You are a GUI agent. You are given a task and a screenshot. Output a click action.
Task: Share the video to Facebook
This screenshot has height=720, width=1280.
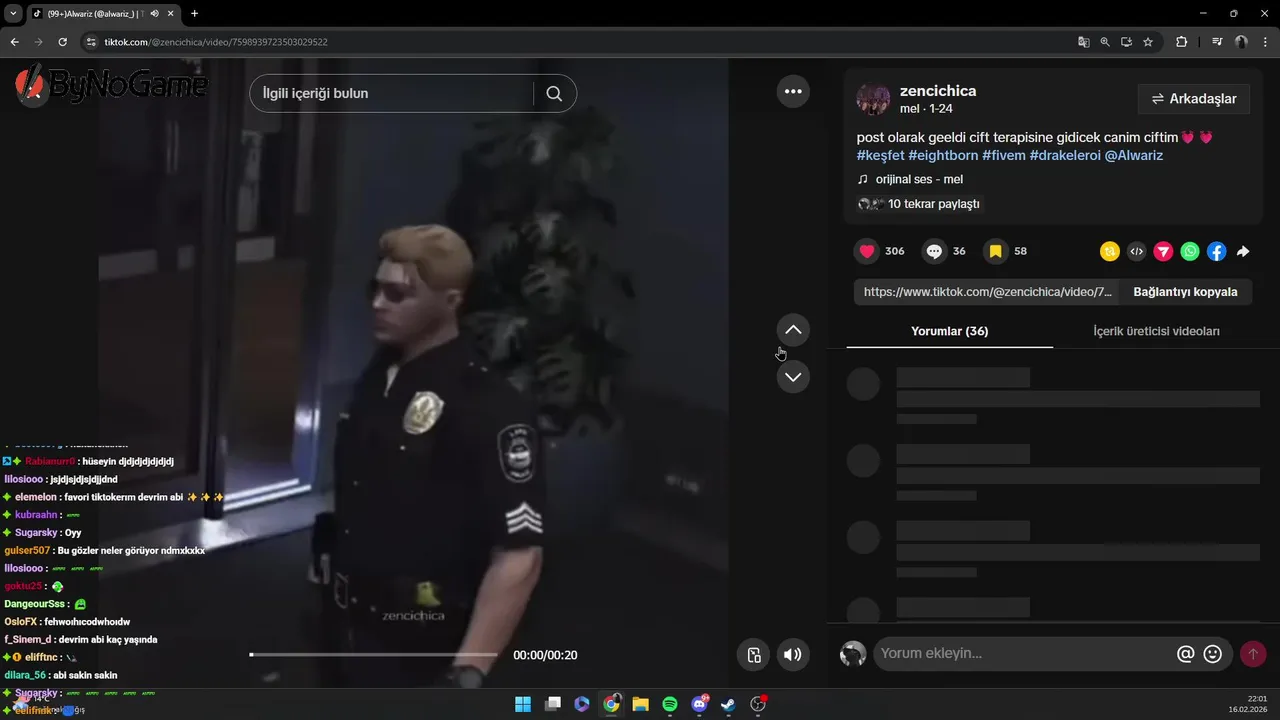click(1216, 252)
